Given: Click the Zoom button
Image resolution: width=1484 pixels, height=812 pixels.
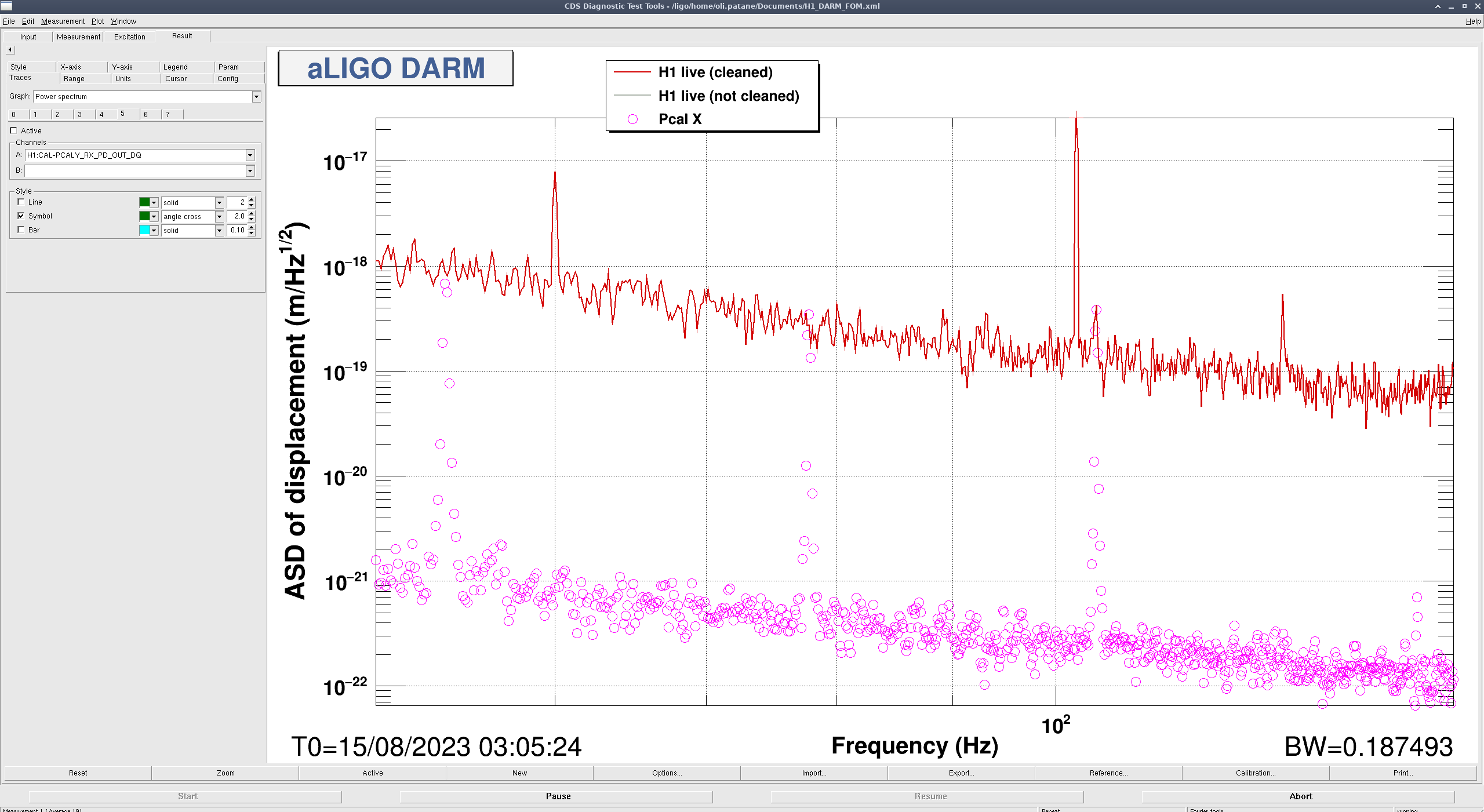Looking at the screenshot, I should [x=225, y=773].
